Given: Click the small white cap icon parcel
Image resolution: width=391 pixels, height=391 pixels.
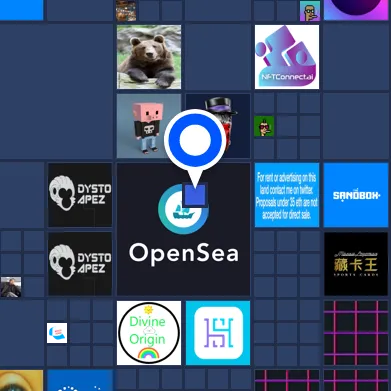Looking at the screenshot, I should [x=57, y=333].
